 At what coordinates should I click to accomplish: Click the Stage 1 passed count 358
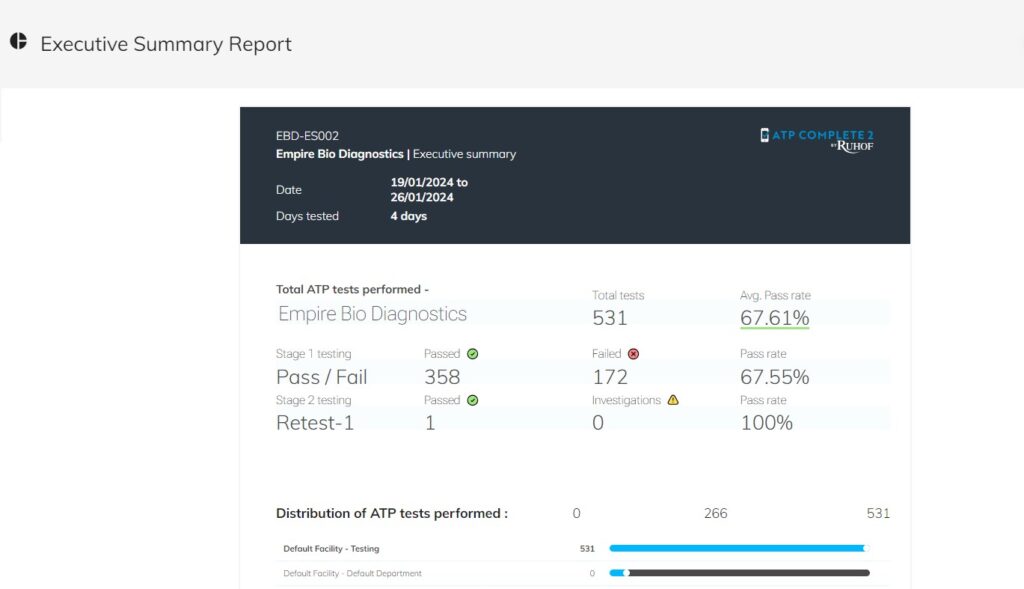click(442, 377)
